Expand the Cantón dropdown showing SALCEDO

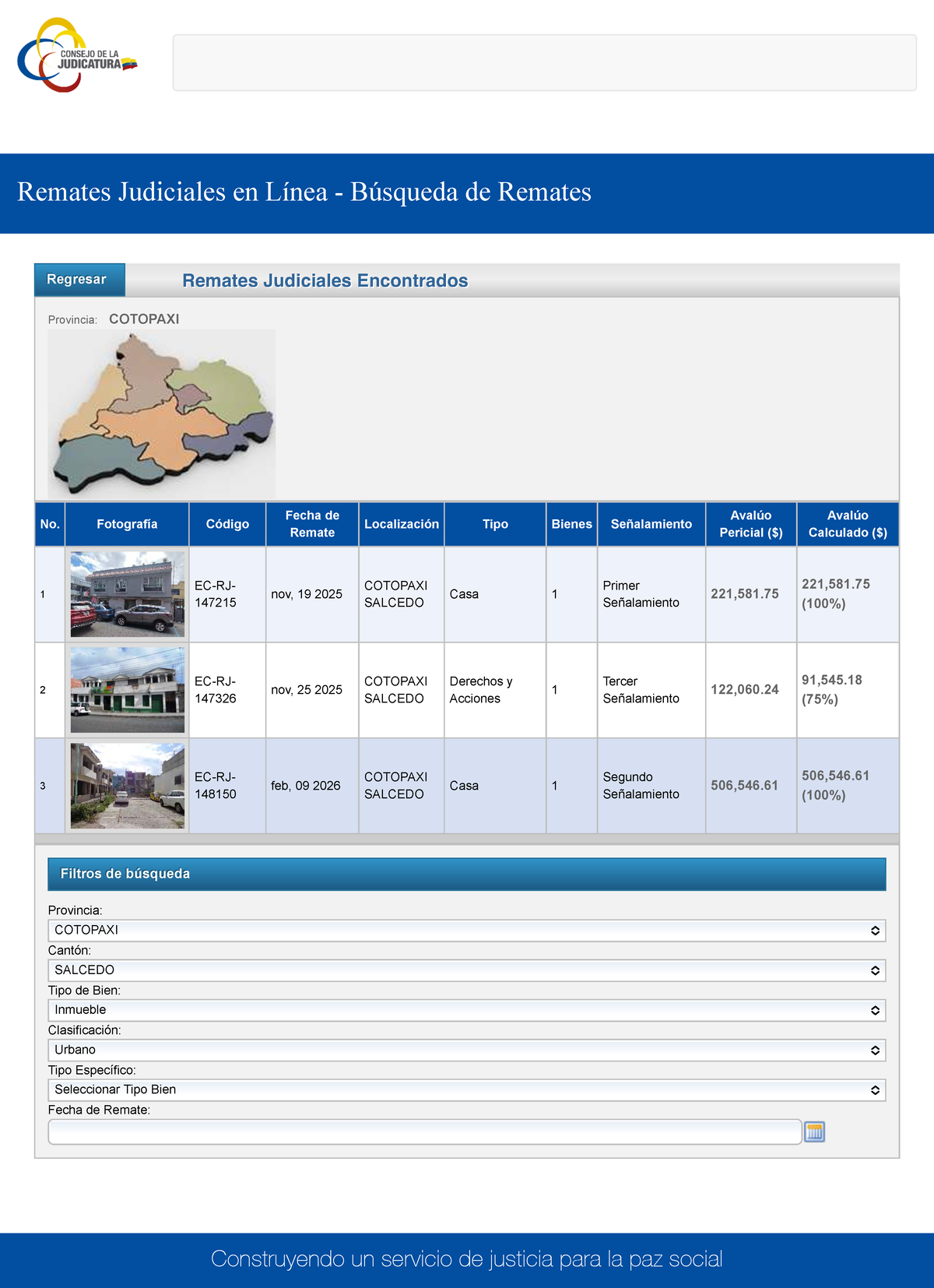pyautogui.click(x=467, y=970)
